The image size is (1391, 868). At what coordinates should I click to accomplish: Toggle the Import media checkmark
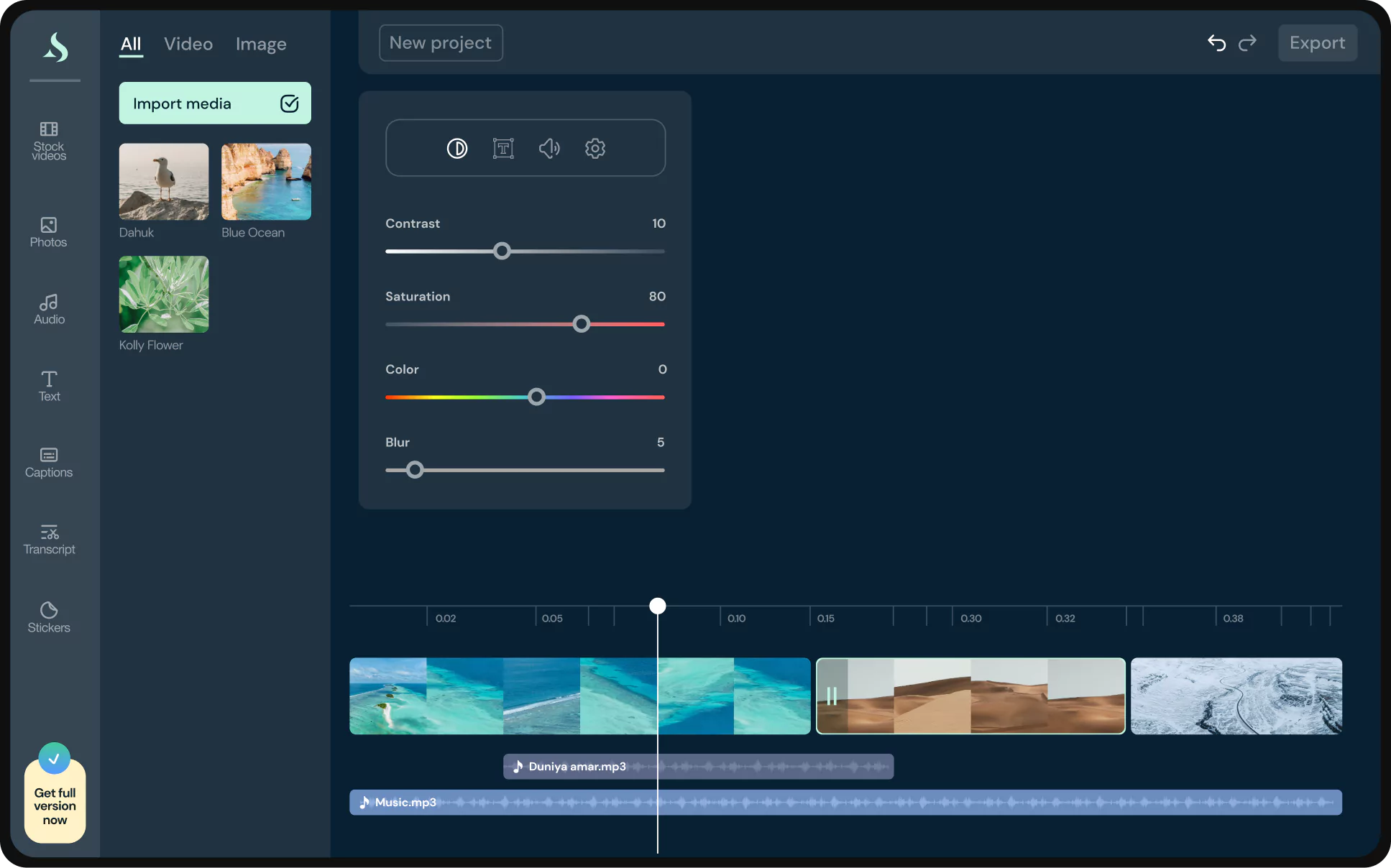click(x=289, y=103)
